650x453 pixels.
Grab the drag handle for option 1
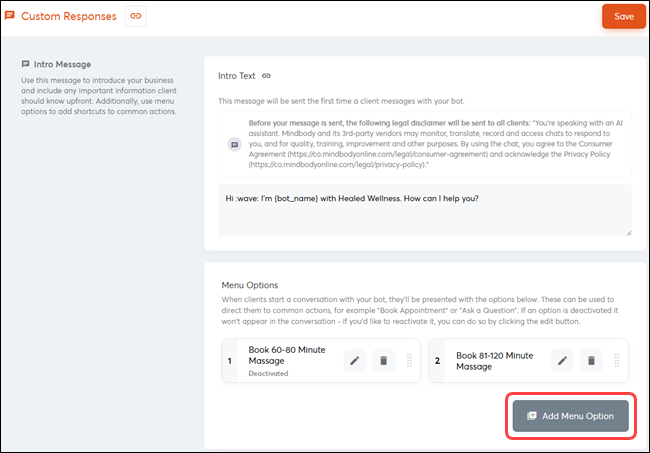409,361
